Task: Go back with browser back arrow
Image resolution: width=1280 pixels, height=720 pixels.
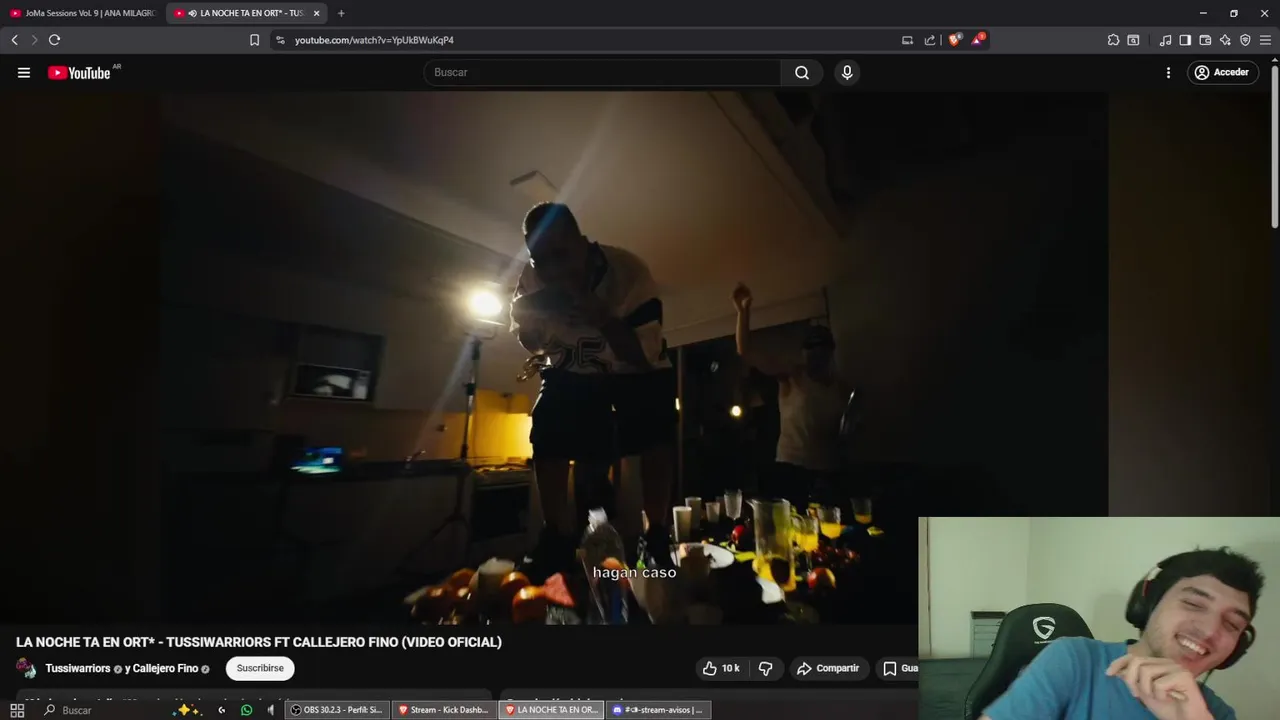Action: [14, 40]
